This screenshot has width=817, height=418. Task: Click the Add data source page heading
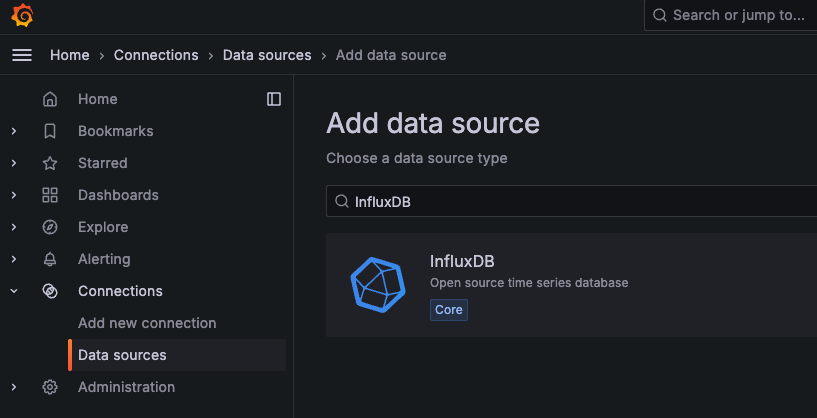point(433,124)
